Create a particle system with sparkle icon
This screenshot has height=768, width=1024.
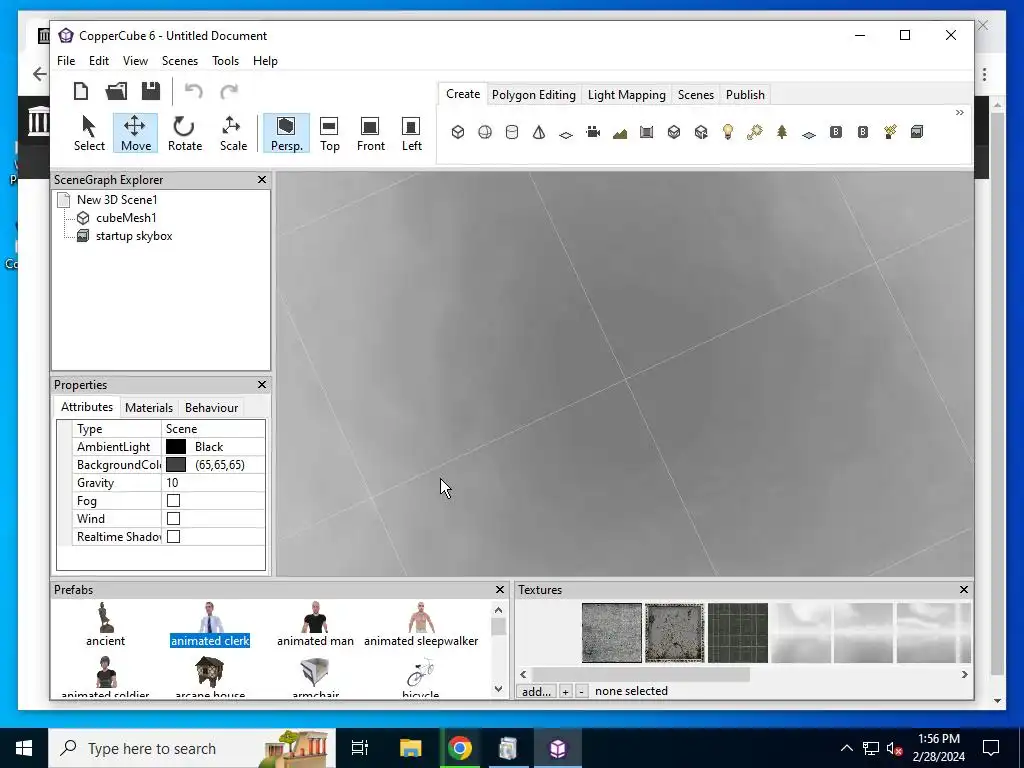click(x=889, y=132)
